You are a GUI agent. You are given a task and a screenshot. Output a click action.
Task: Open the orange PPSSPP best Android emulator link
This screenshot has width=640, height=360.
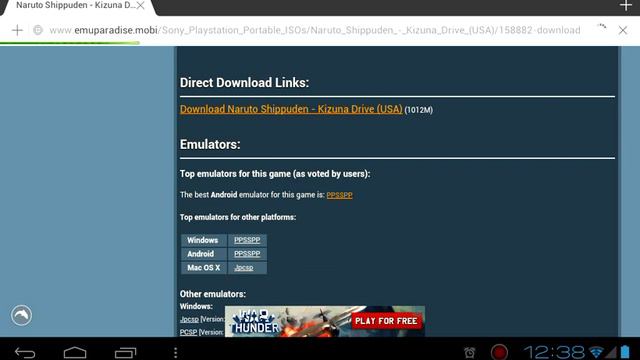pyautogui.click(x=339, y=195)
